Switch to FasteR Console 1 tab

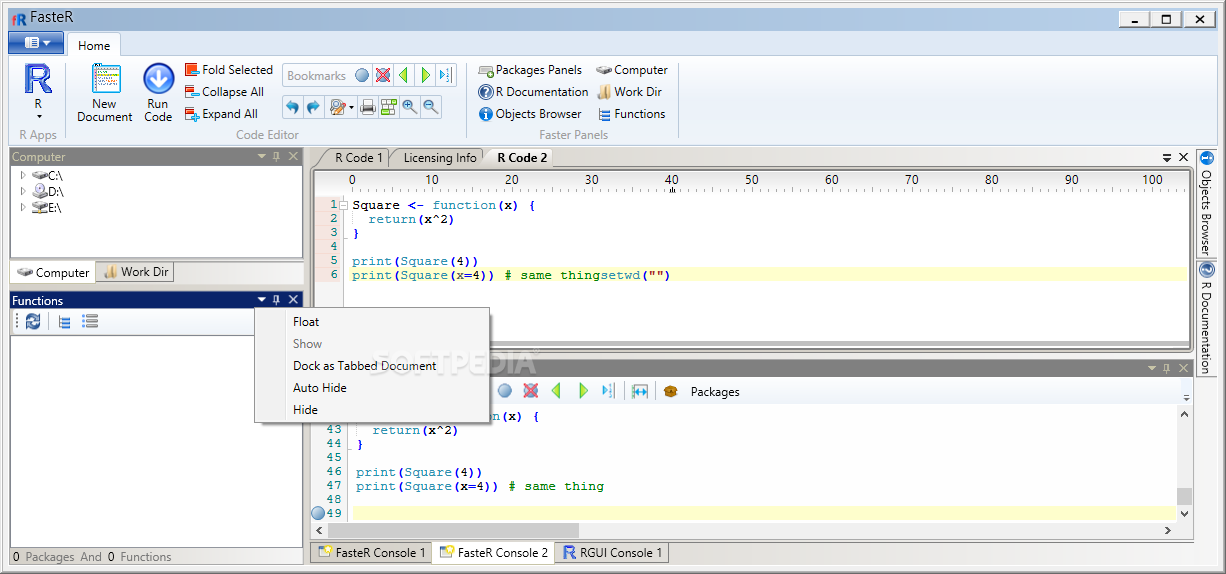pyautogui.click(x=371, y=552)
